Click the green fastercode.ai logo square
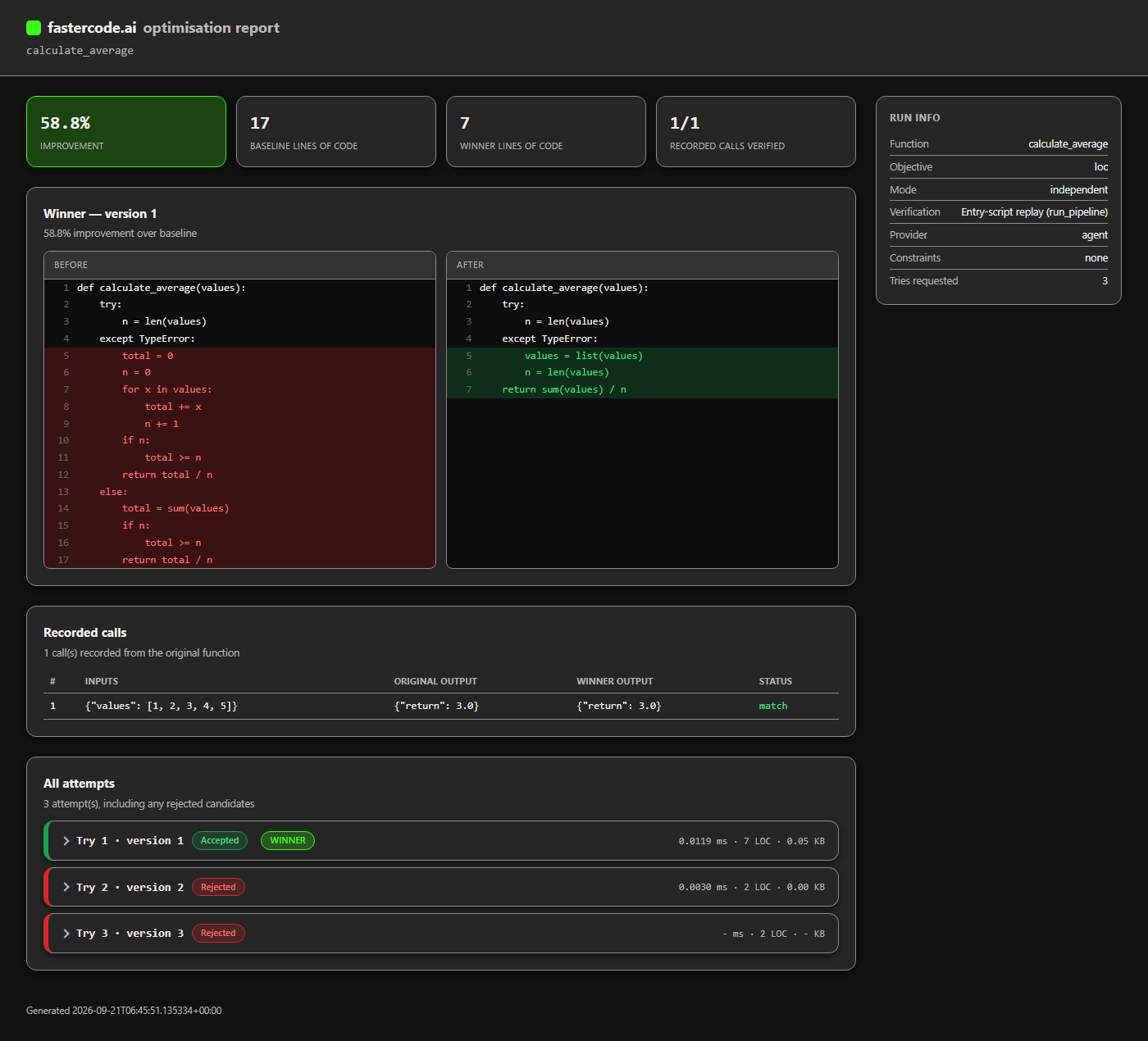 [x=34, y=28]
